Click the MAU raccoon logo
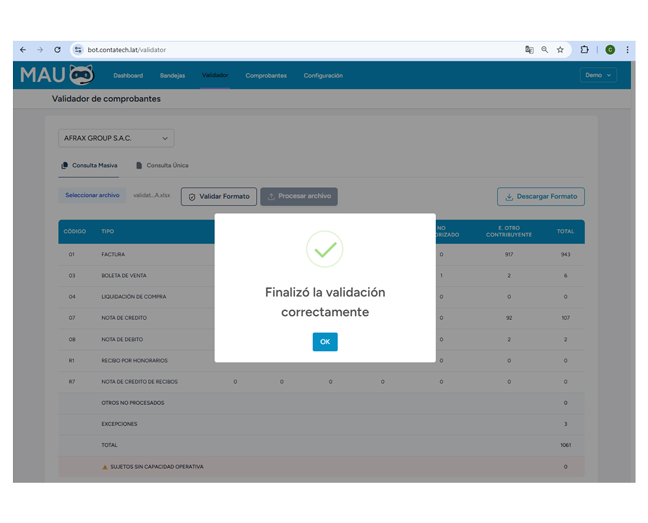648x523 pixels. (x=57, y=76)
